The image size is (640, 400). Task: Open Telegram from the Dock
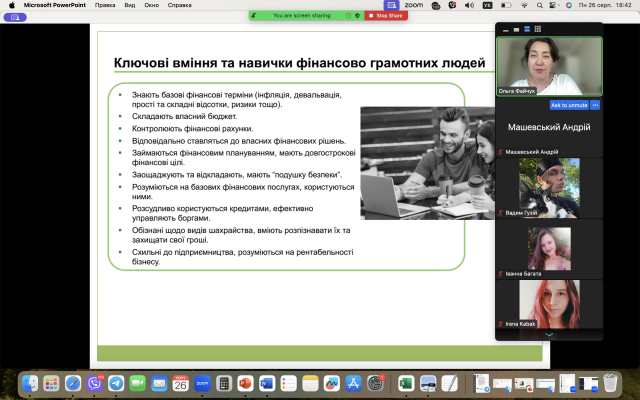coord(116,384)
